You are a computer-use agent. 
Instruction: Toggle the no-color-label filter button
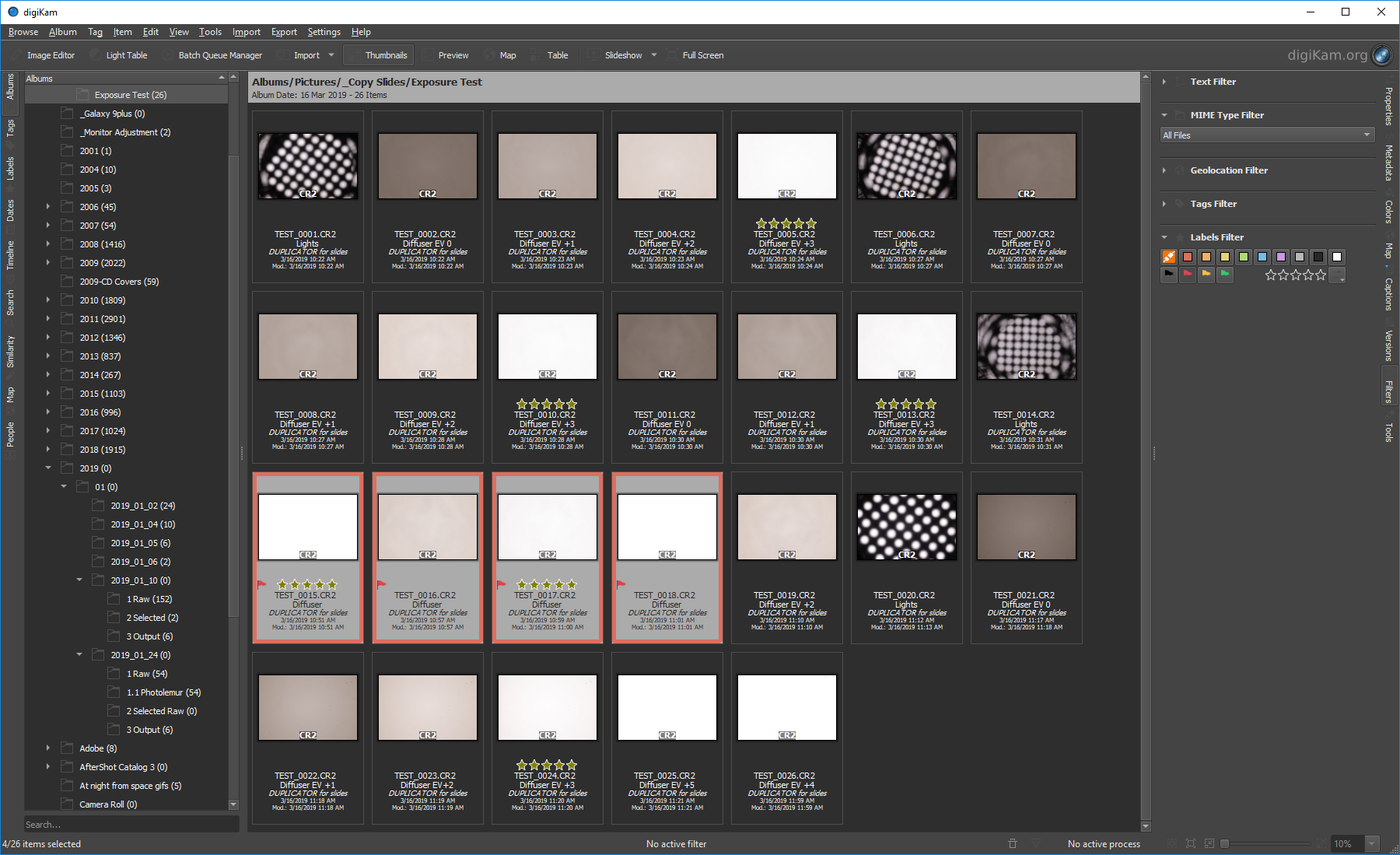tap(1168, 257)
